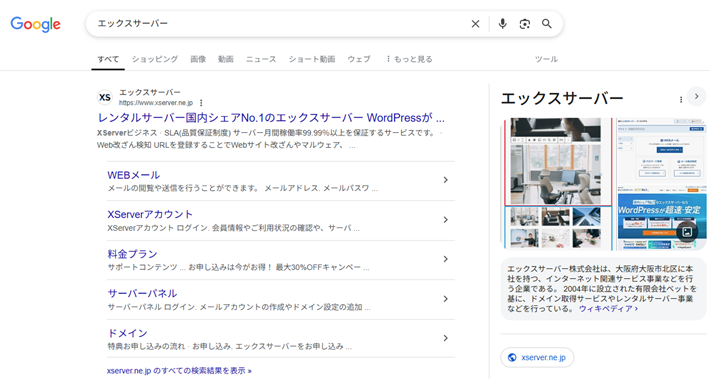This screenshot has width=710, height=379.
Task: Open the もっと見る menu
Action: point(409,59)
